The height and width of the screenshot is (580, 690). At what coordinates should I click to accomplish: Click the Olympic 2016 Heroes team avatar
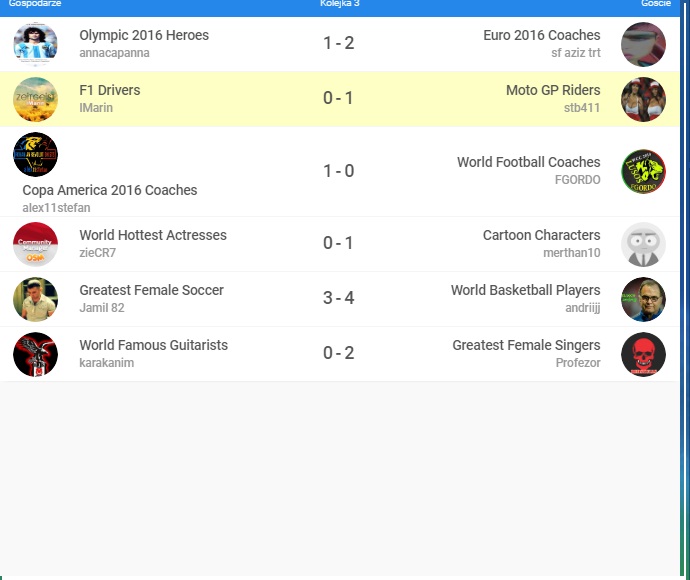pyautogui.click(x=35, y=44)
